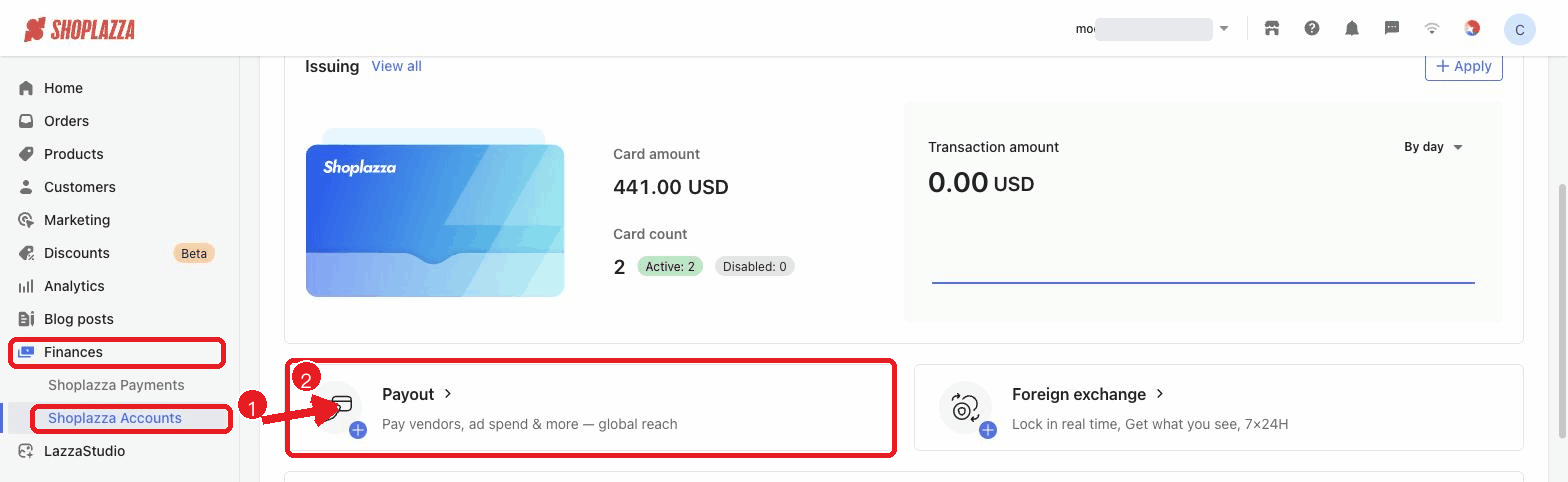Click the Payout card icon
Screen dimensions: 1568x482
(340, 408)
